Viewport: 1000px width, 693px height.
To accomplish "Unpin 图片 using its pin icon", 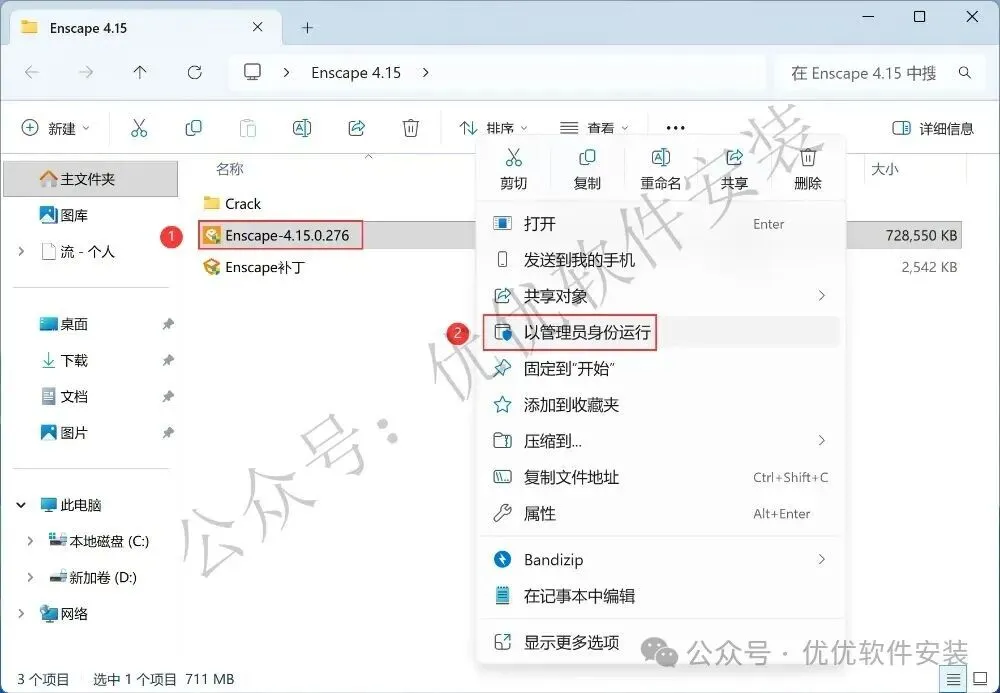I will [x=168, y=433].
